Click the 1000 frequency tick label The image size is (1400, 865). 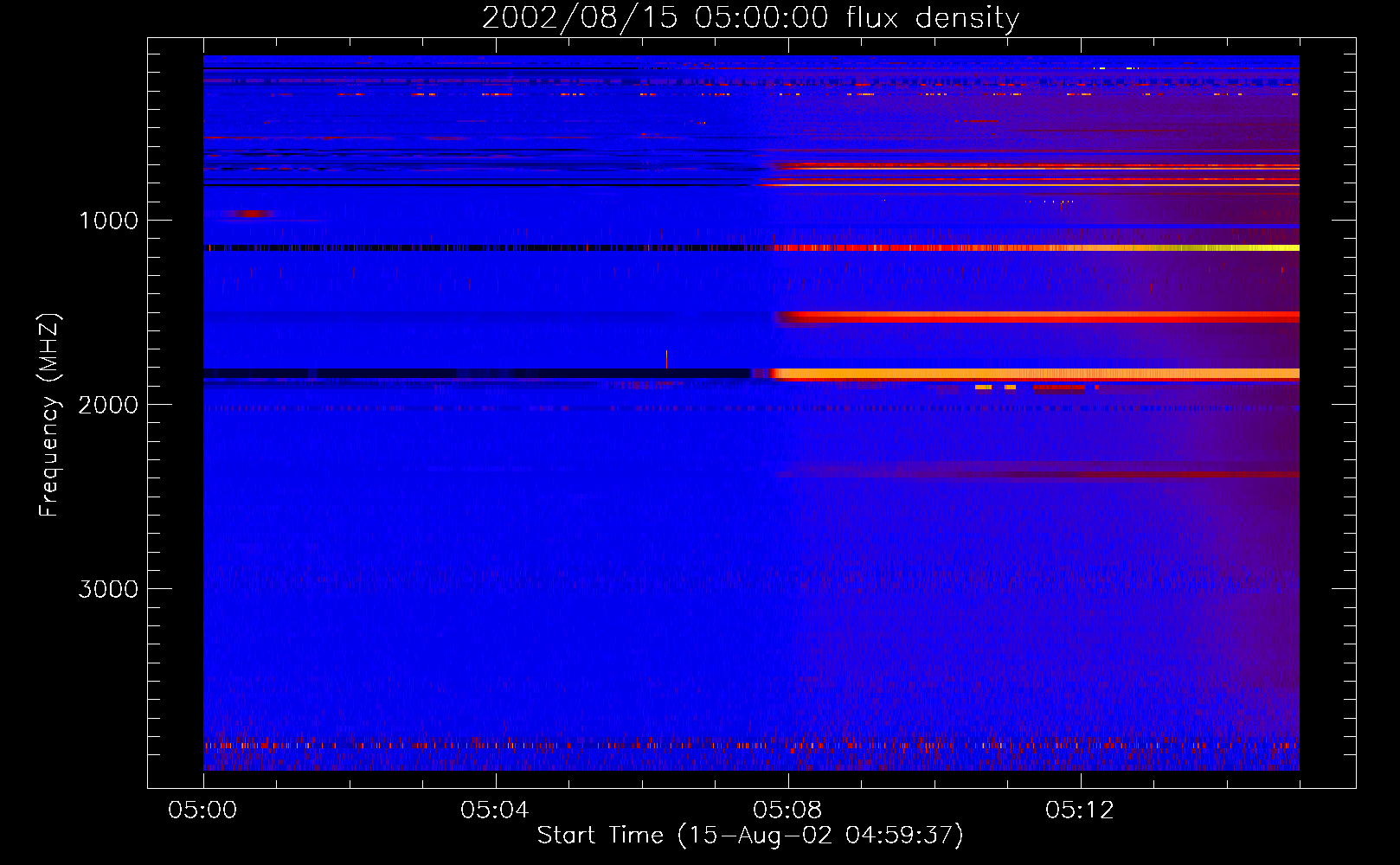108,221
